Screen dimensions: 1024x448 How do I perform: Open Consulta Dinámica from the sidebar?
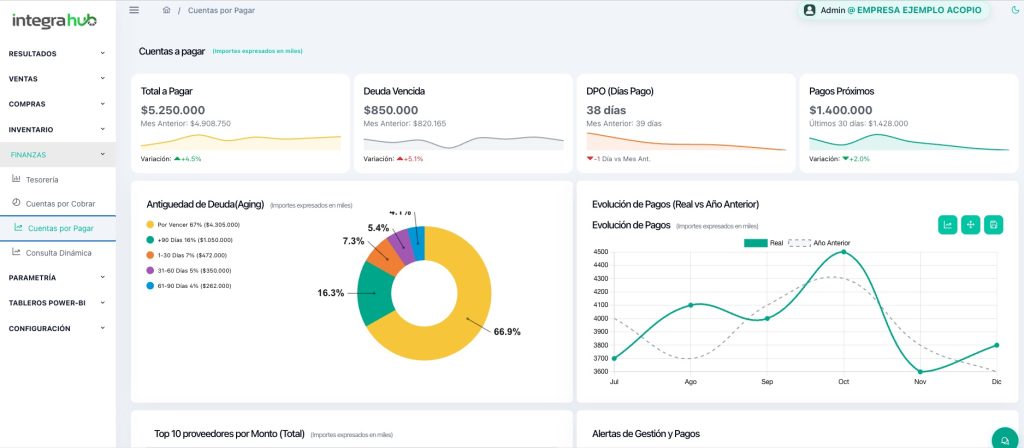pos(58,253)
